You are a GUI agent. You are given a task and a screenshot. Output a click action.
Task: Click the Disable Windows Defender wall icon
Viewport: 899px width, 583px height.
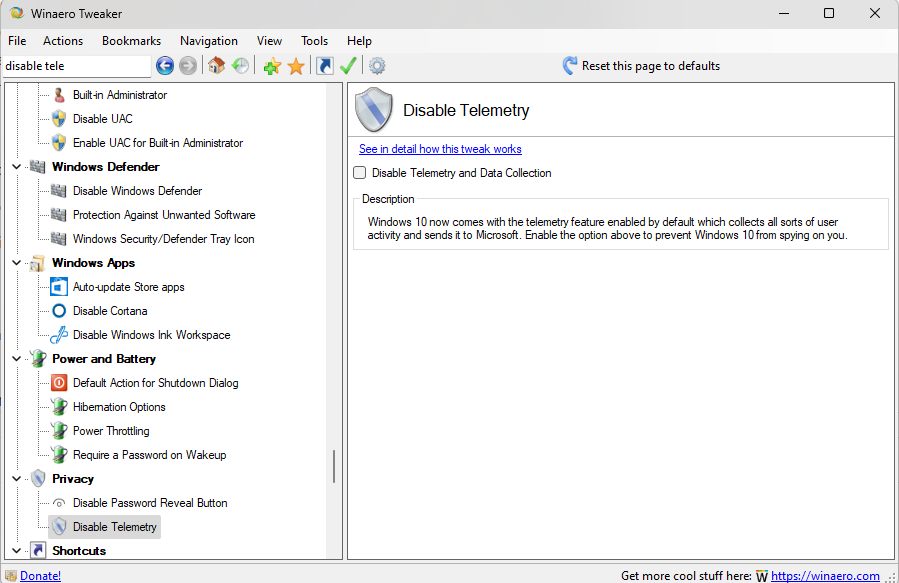(59, 191)
